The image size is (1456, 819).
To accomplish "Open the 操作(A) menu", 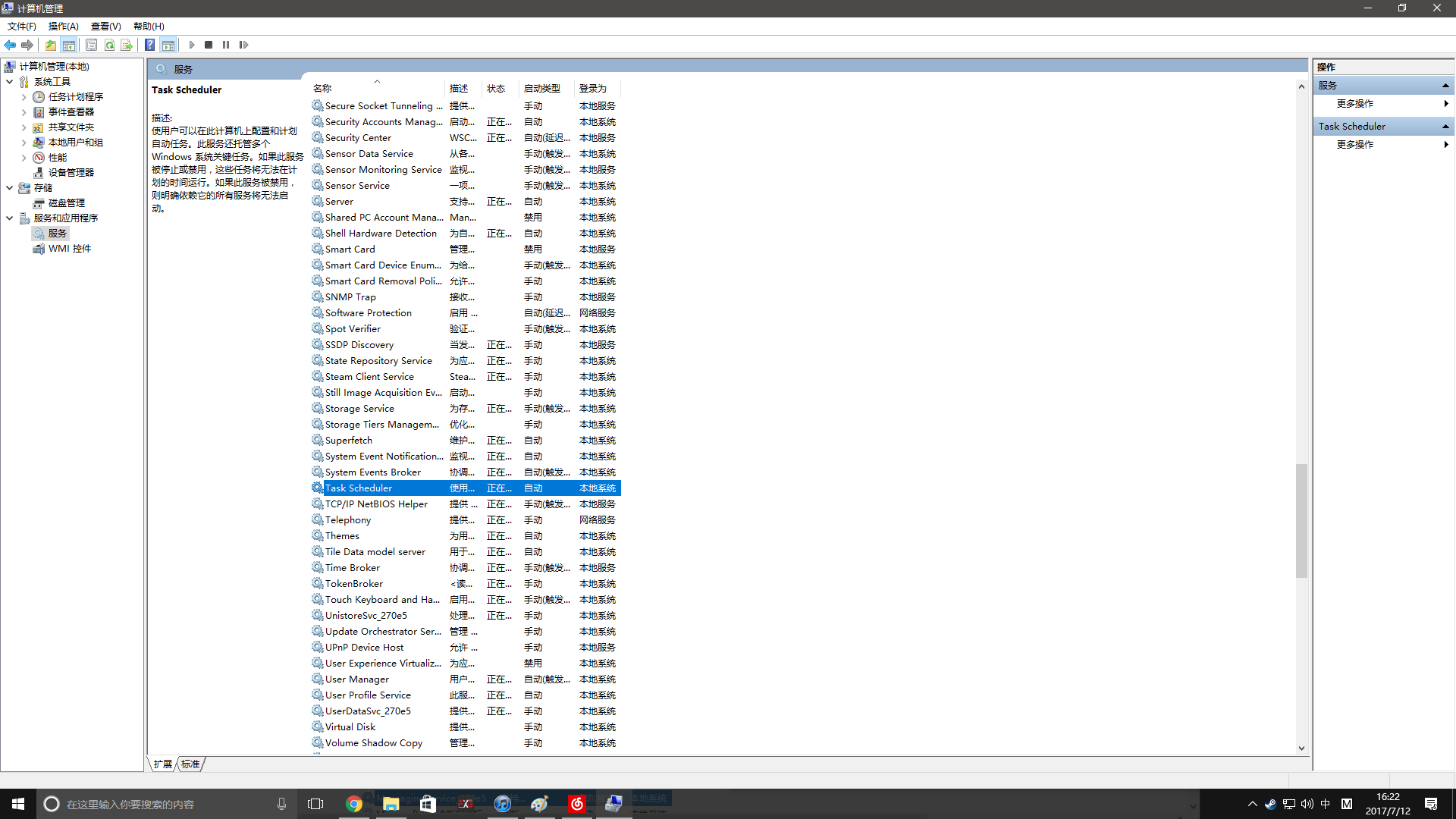I will coord(63,26).
